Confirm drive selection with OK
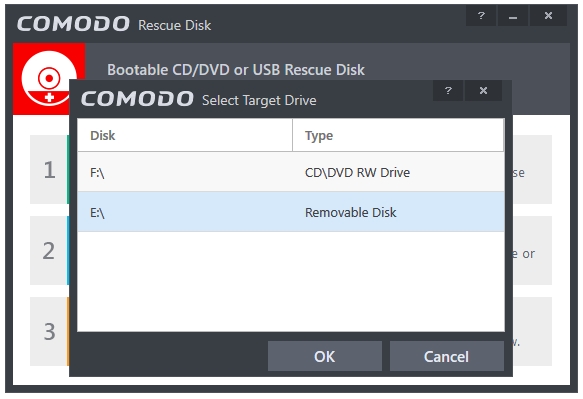The width and height of the screenshot is (583, 399). pyautogui.click(x=325, y=356)
